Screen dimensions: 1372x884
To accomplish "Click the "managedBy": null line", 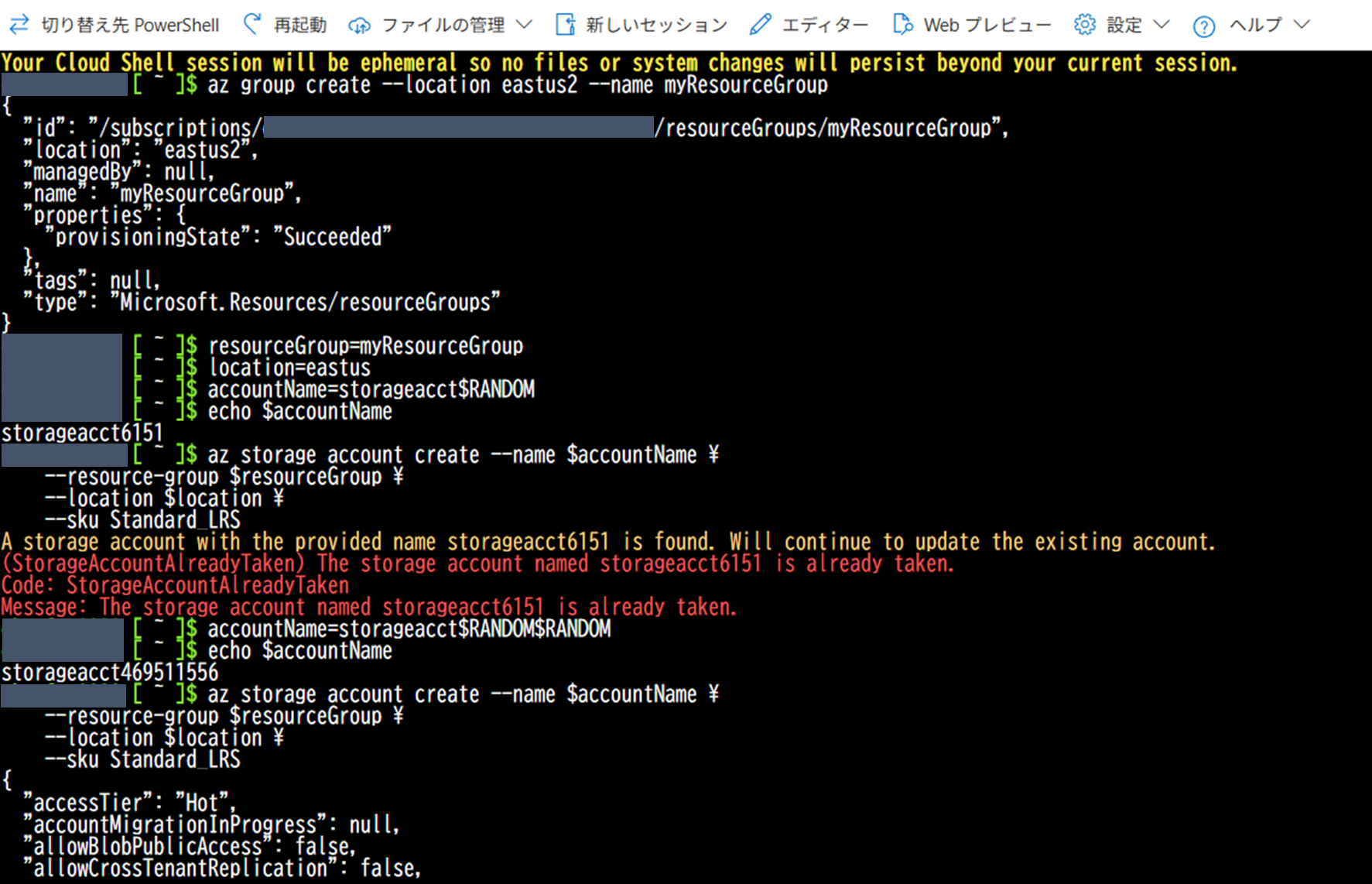I will (118, 172).
